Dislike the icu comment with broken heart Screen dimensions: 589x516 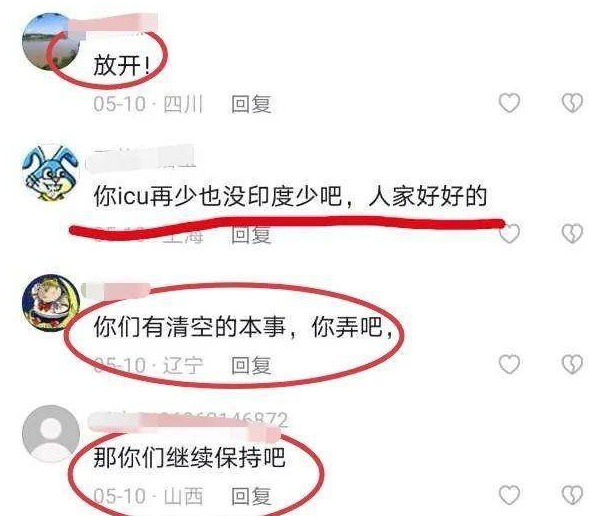coord(572,233)
